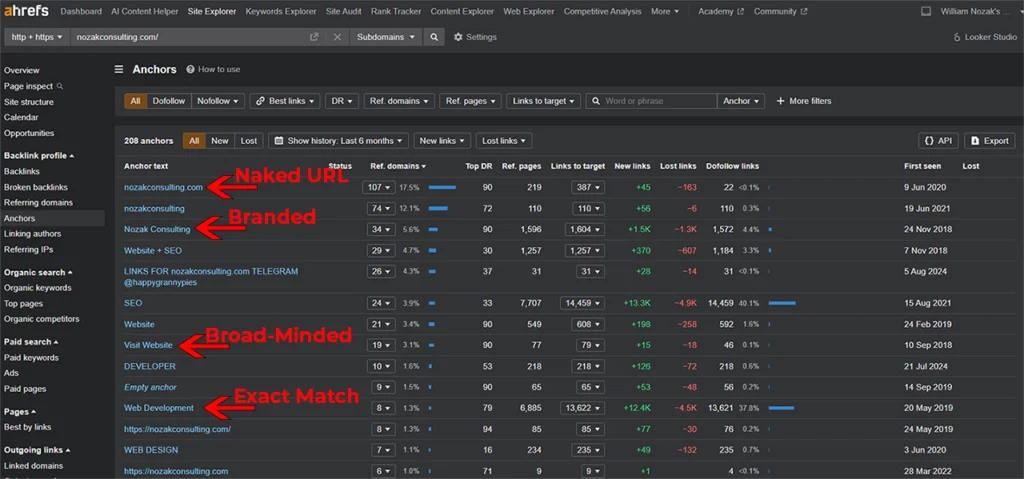Open Keywords Explorer

(281, 11)
